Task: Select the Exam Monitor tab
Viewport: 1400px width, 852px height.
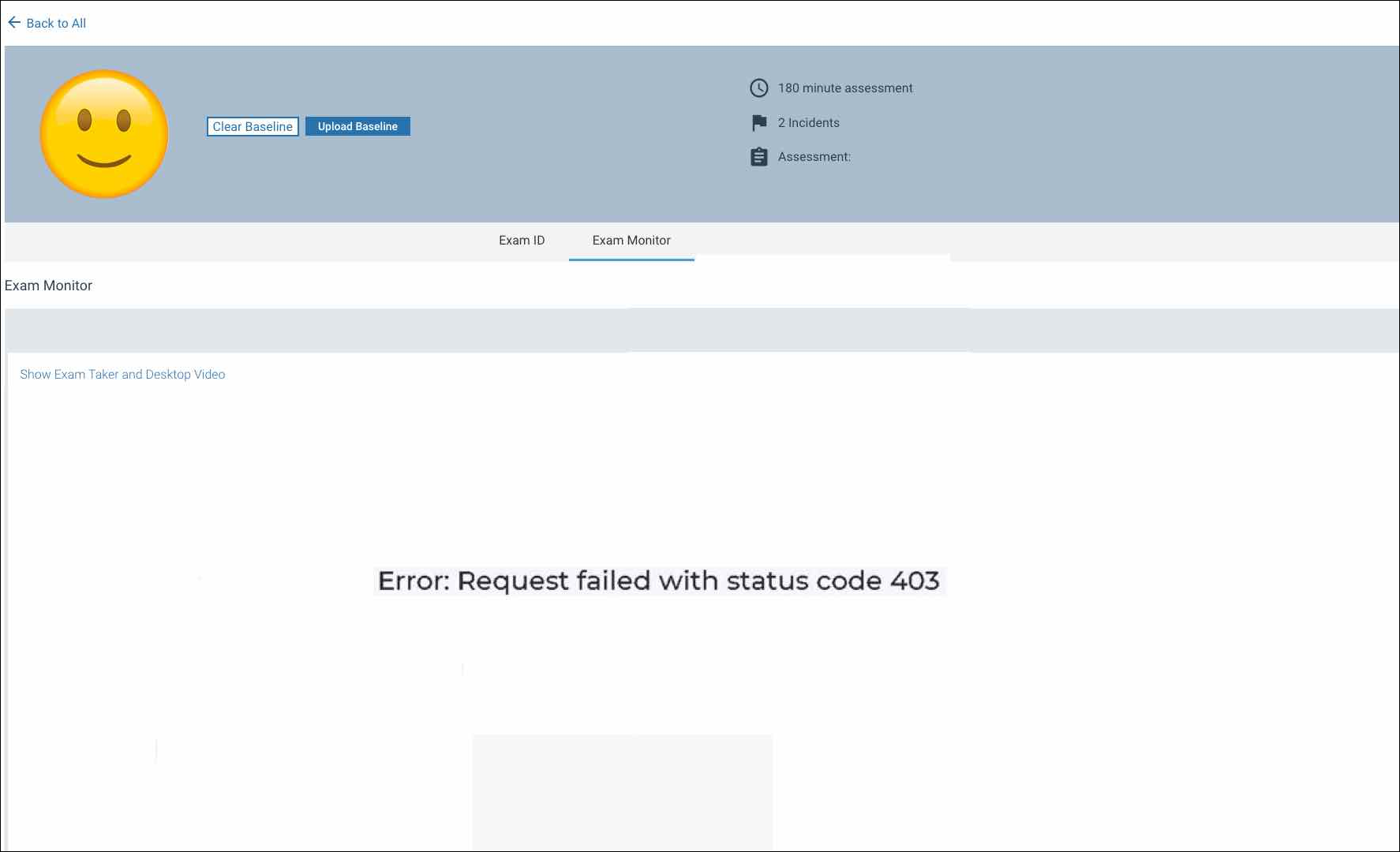Action: 631,241
